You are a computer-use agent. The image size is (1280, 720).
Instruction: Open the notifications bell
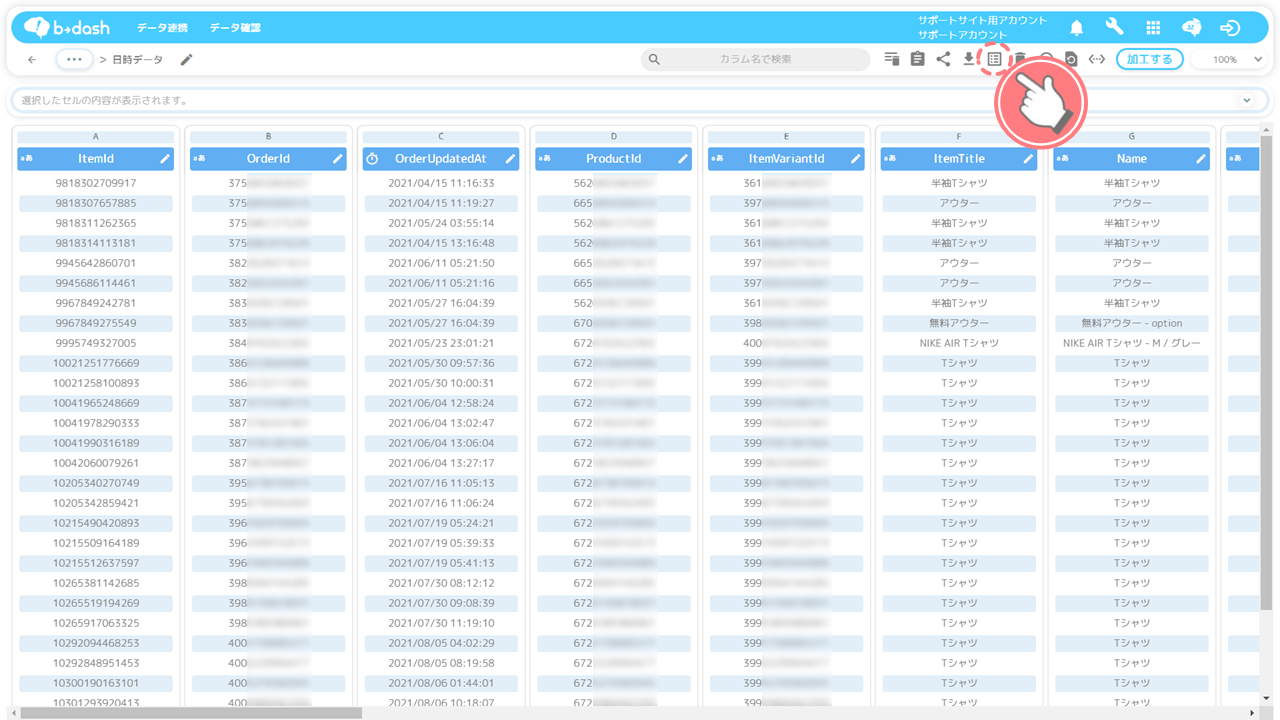point(1076,28)
